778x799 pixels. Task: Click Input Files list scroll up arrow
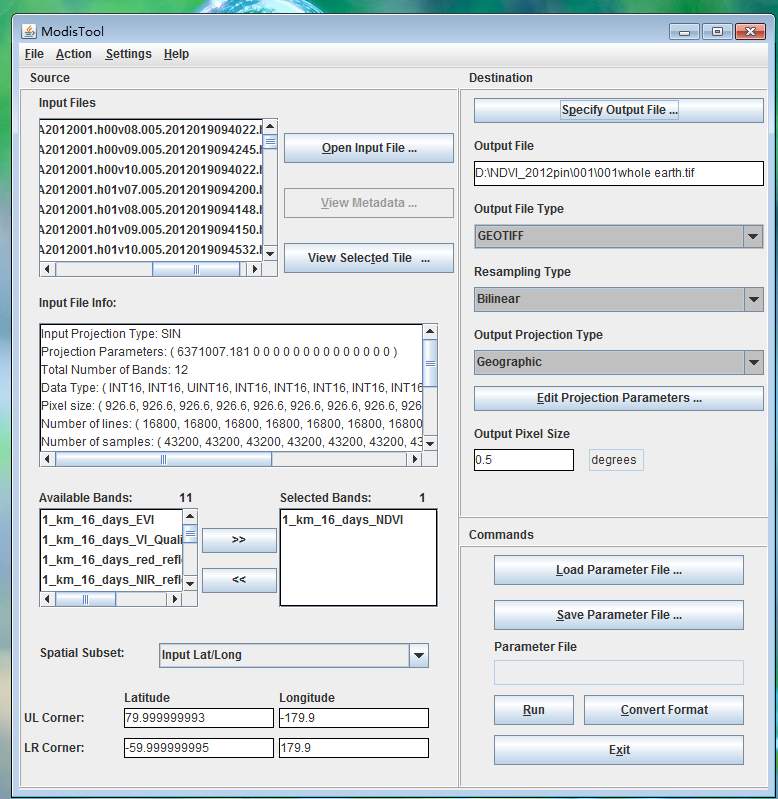(270, 126)
